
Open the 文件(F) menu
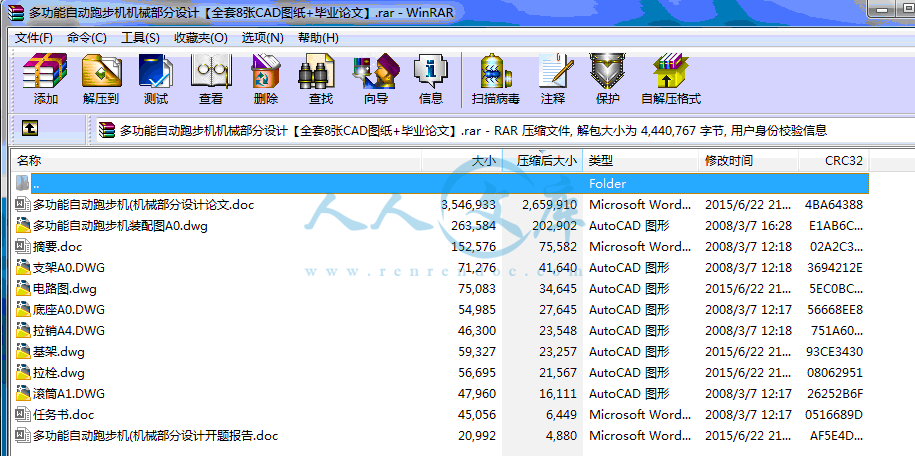(x=34, y=38)
